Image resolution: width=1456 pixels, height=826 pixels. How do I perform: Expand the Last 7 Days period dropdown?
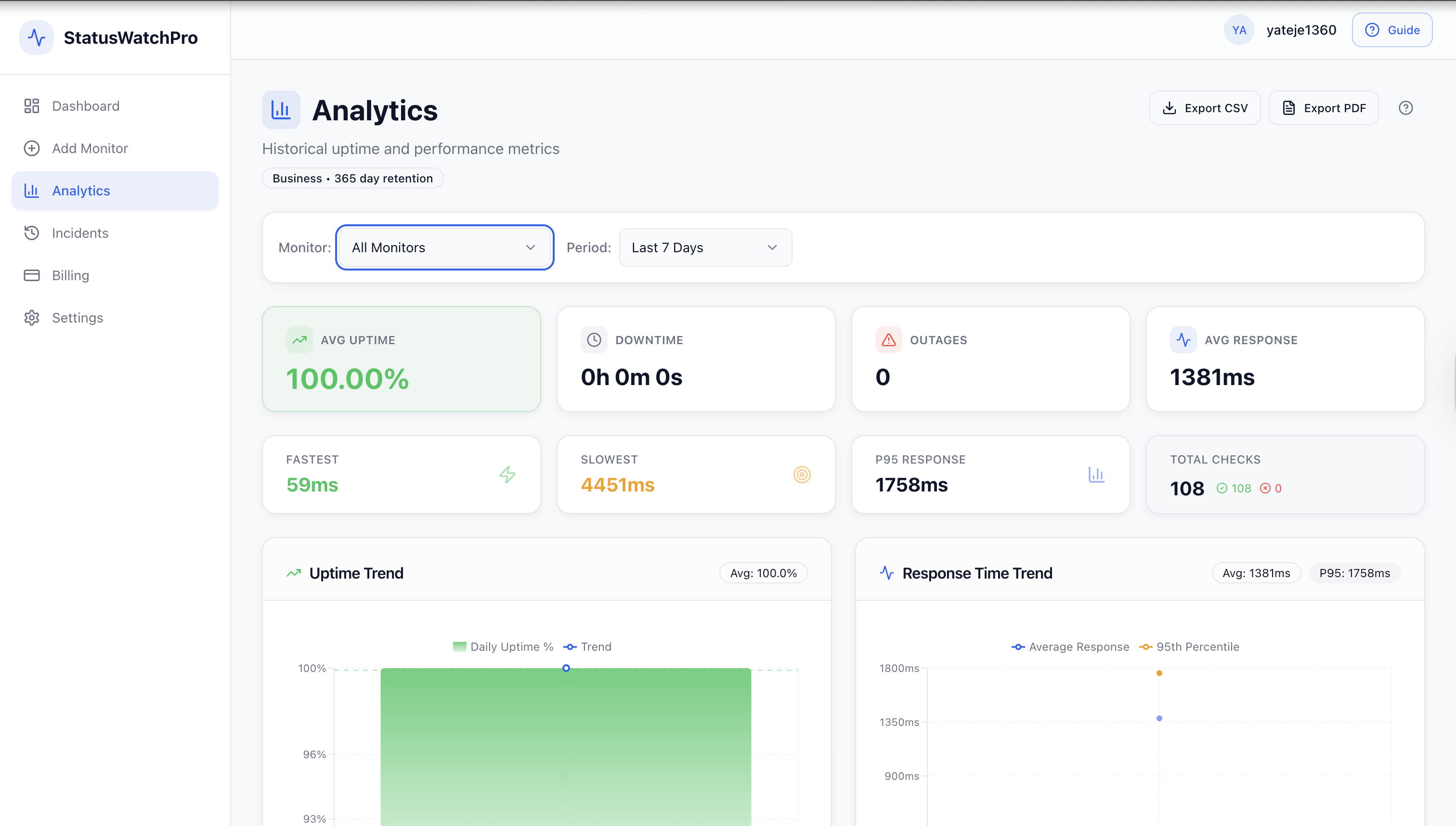click(705, 247)
